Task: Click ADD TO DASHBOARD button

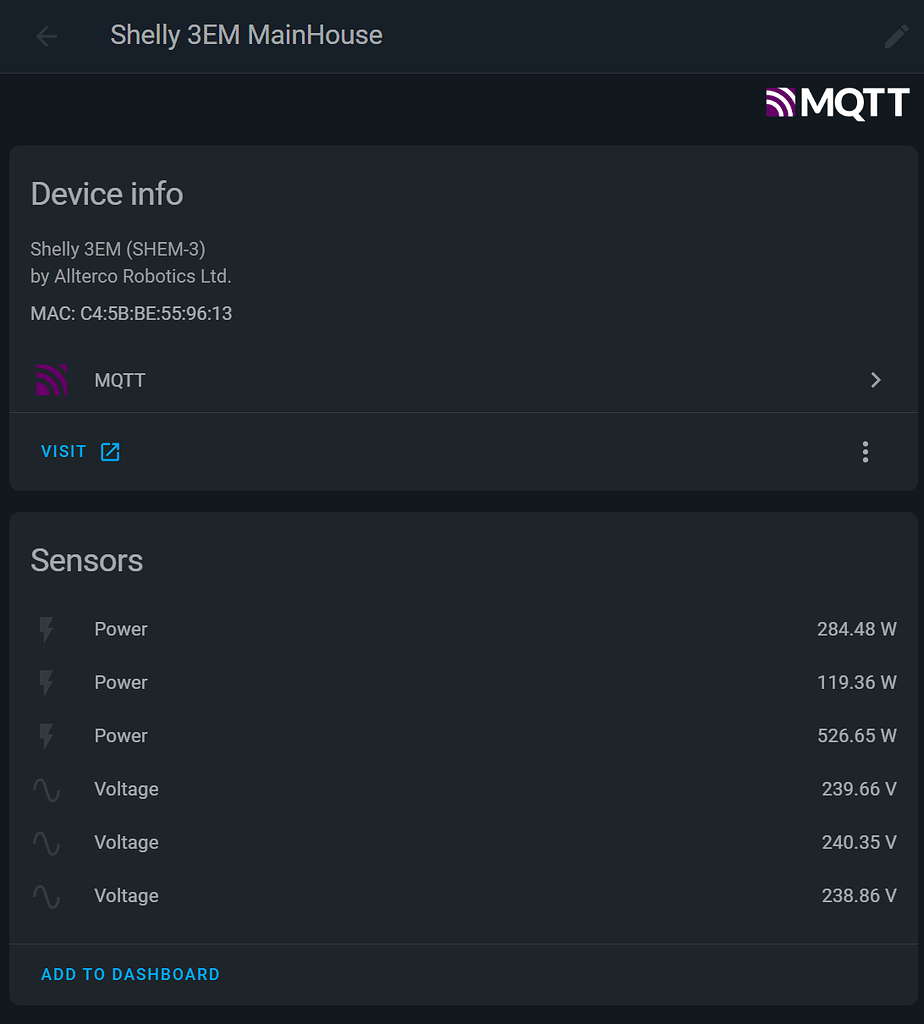Action: pos(130,974)
